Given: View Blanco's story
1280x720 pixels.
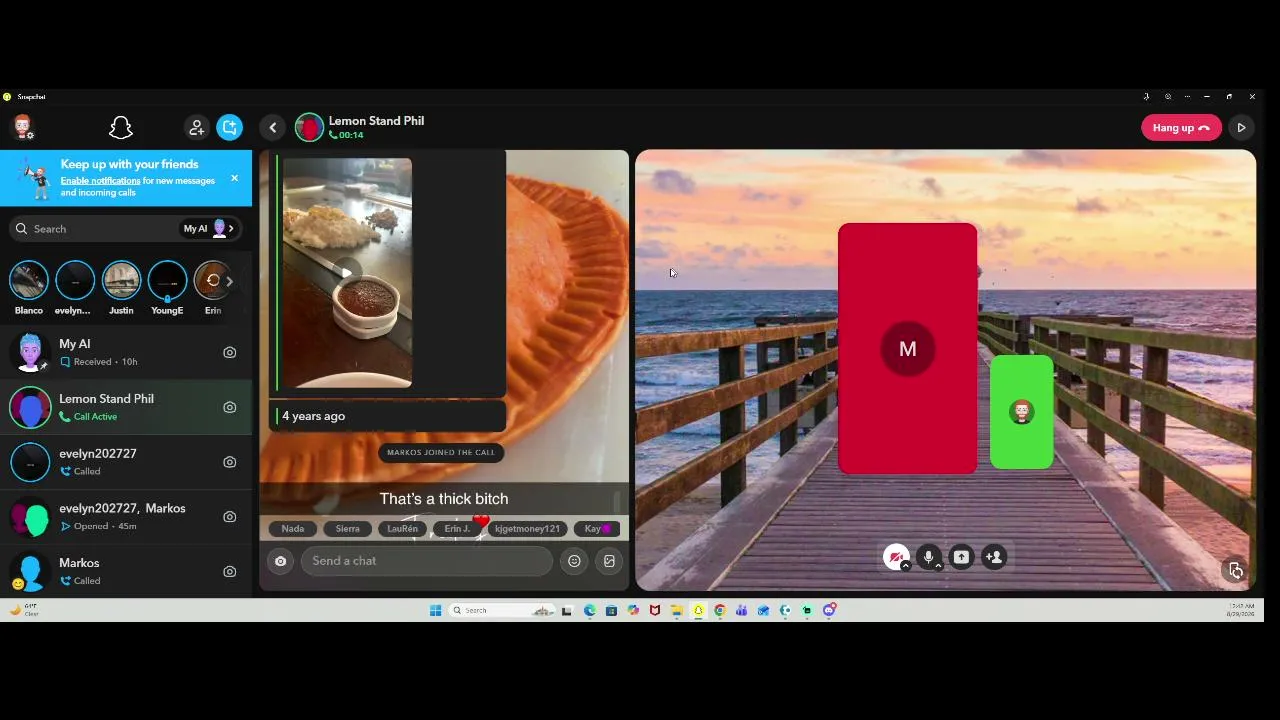Looking at the screenshot, I should 29,281.
